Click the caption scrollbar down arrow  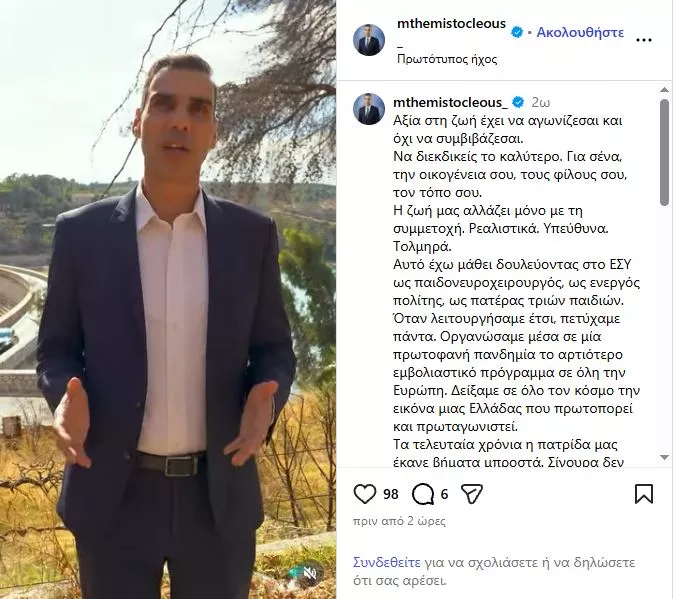pyautogui.click(x=664, y=457)
